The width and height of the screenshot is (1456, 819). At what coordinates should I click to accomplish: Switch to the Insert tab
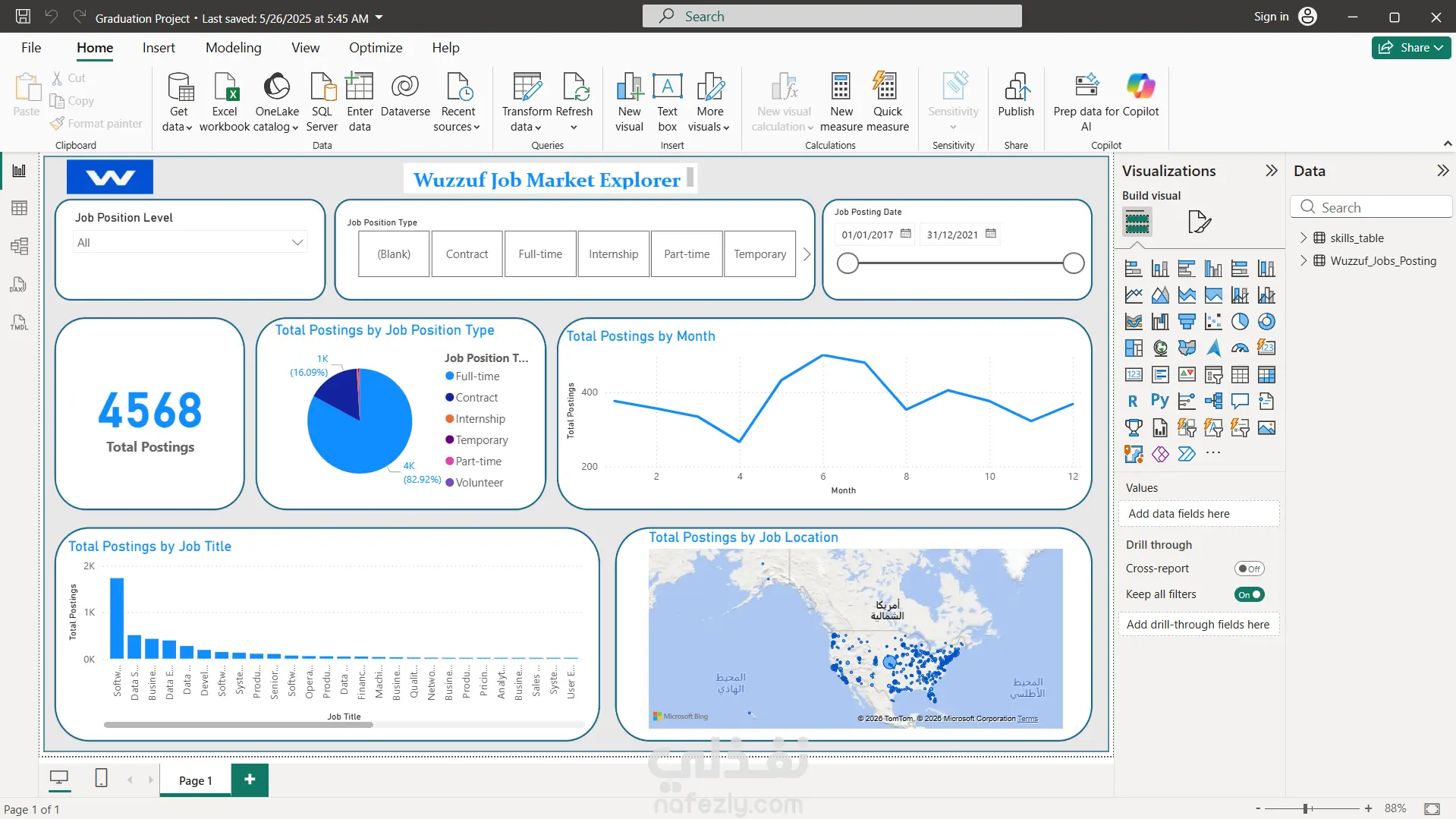pos(159,48)
